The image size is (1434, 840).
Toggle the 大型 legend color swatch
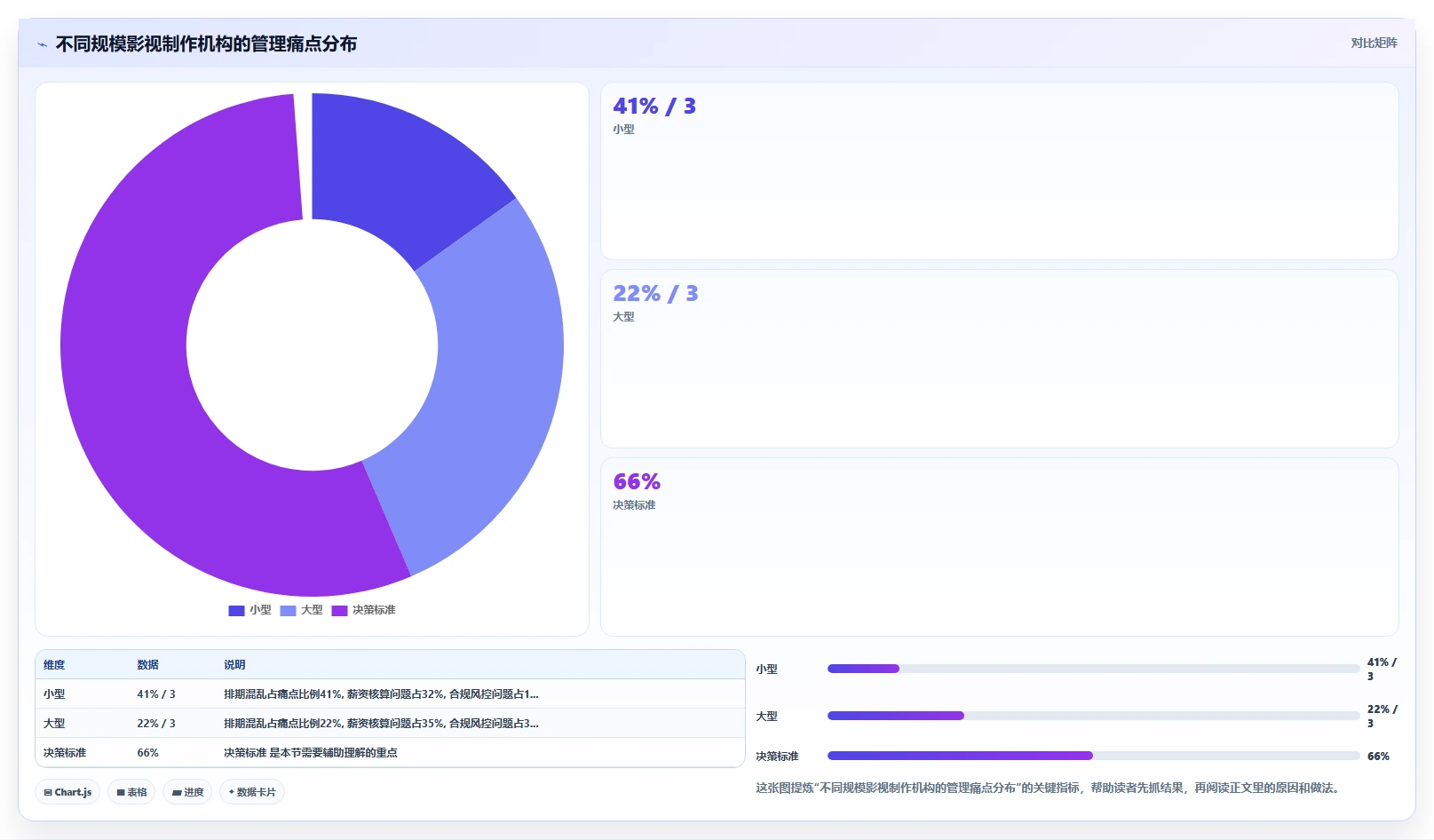[x=288, y=610]
